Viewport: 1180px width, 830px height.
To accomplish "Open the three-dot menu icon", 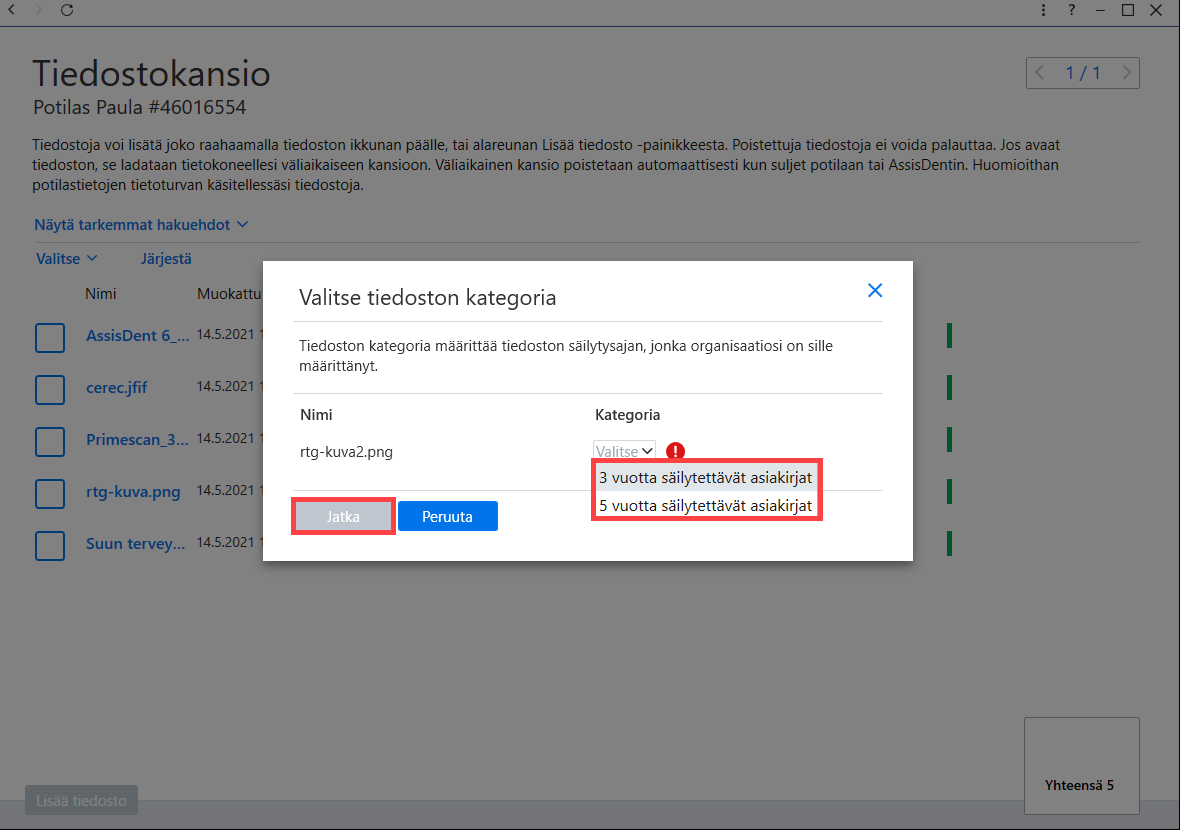I will pyautogui.click(x=1043, y=10).
